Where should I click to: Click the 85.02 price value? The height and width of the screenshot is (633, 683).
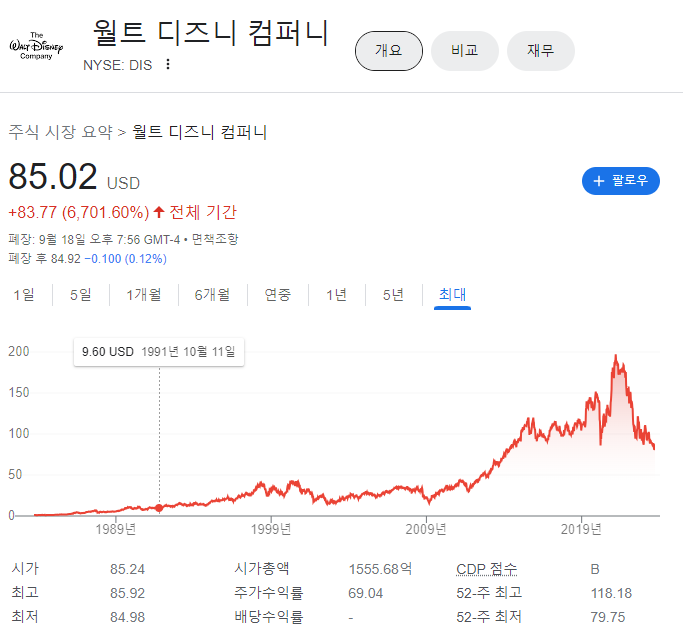53,176
